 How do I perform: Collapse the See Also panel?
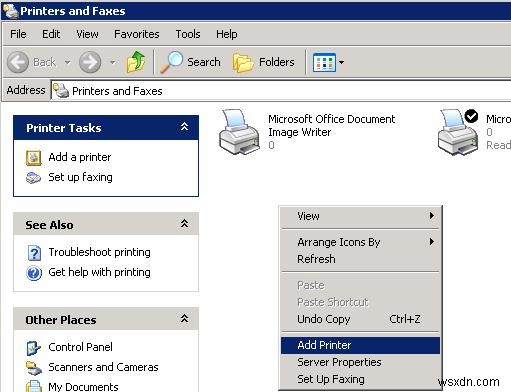184,223
